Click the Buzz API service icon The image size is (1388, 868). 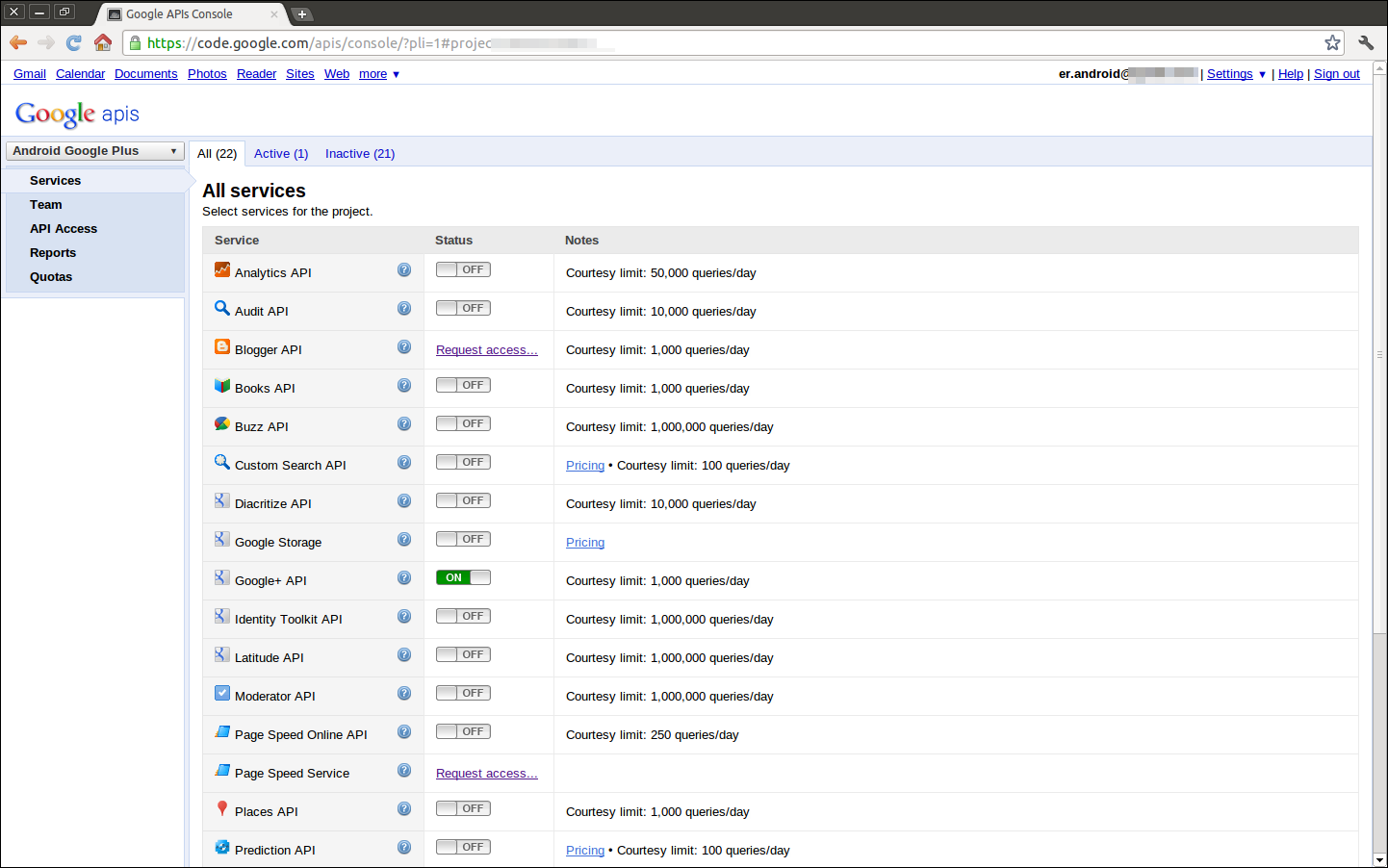222,423
